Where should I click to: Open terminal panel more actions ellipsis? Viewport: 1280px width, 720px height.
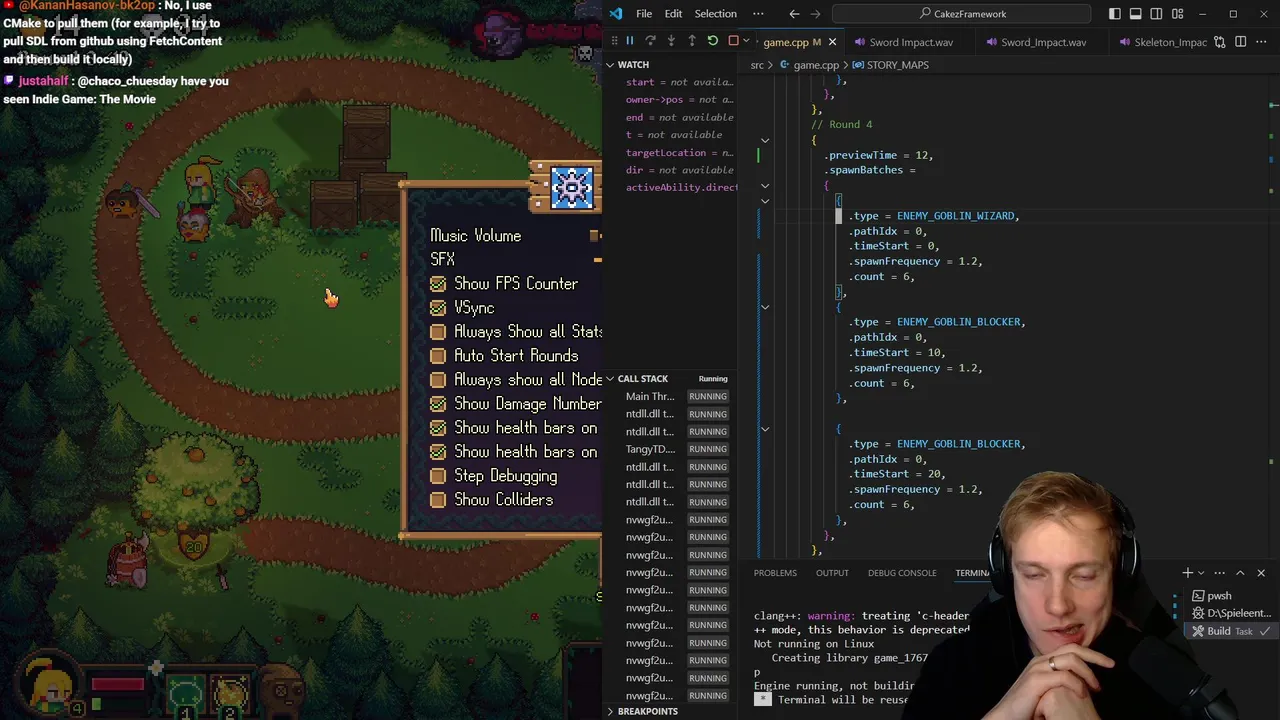coord(1218,573)
